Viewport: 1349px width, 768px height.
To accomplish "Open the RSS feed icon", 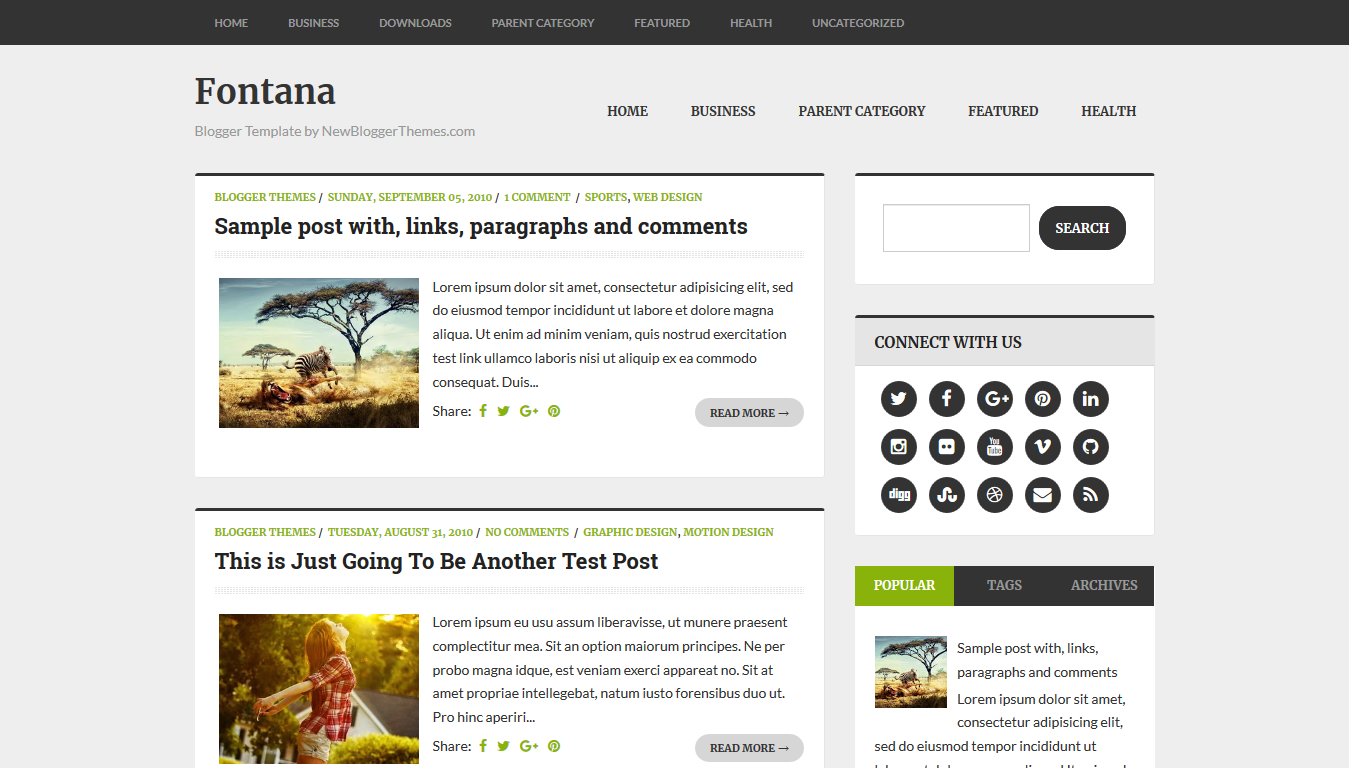I will point(1090,495).
